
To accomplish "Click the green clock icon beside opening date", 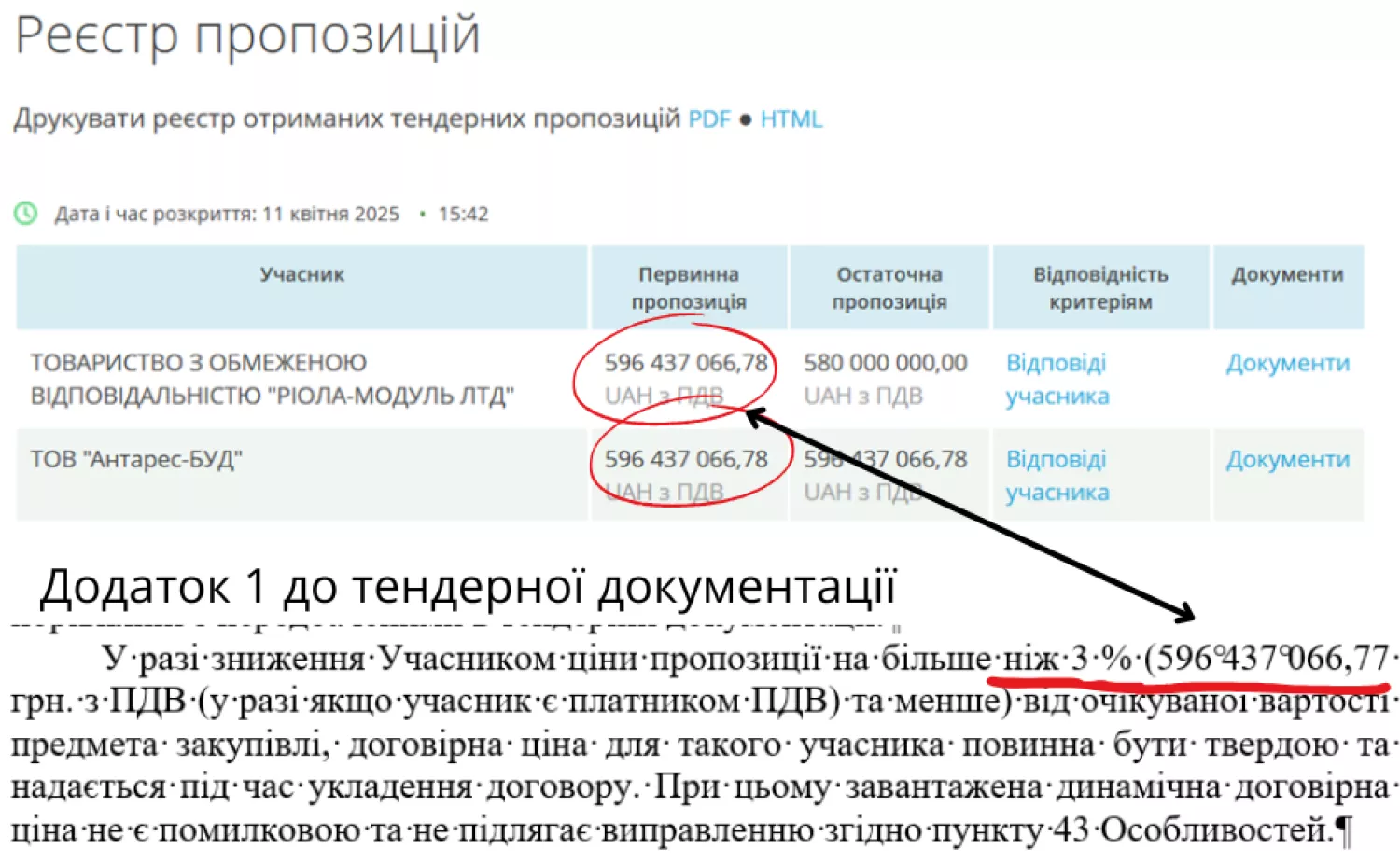I will click(26, 214).
